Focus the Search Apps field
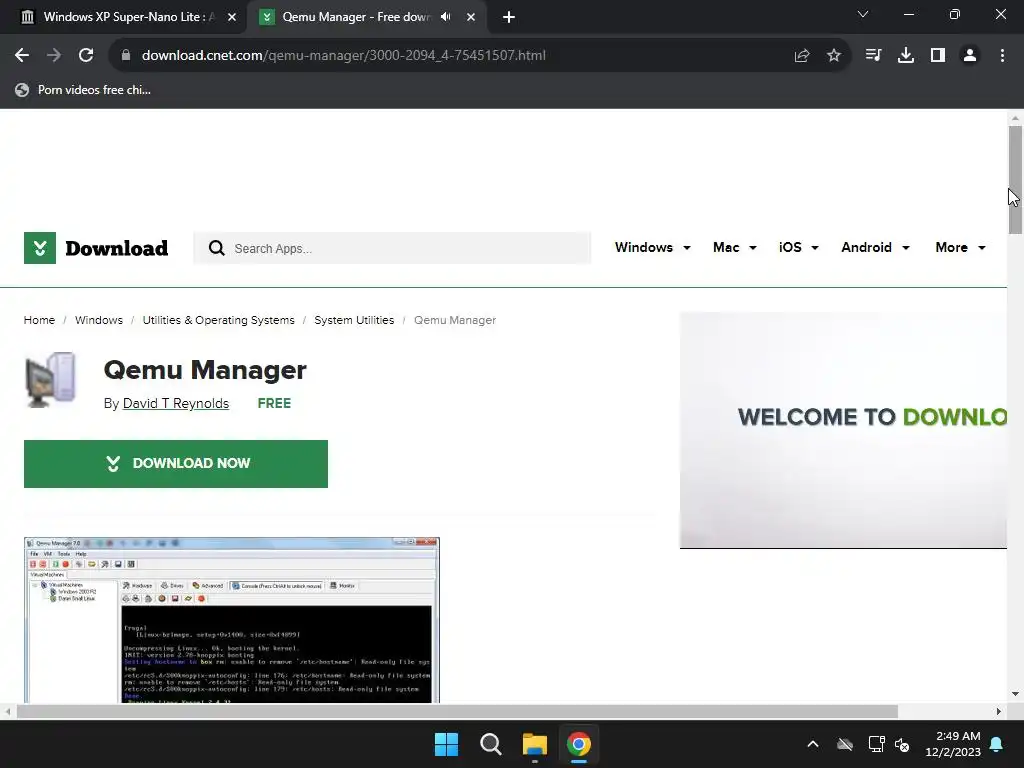Image resolution: width=1024 pixels, height=768 pixels. point(392,248)
